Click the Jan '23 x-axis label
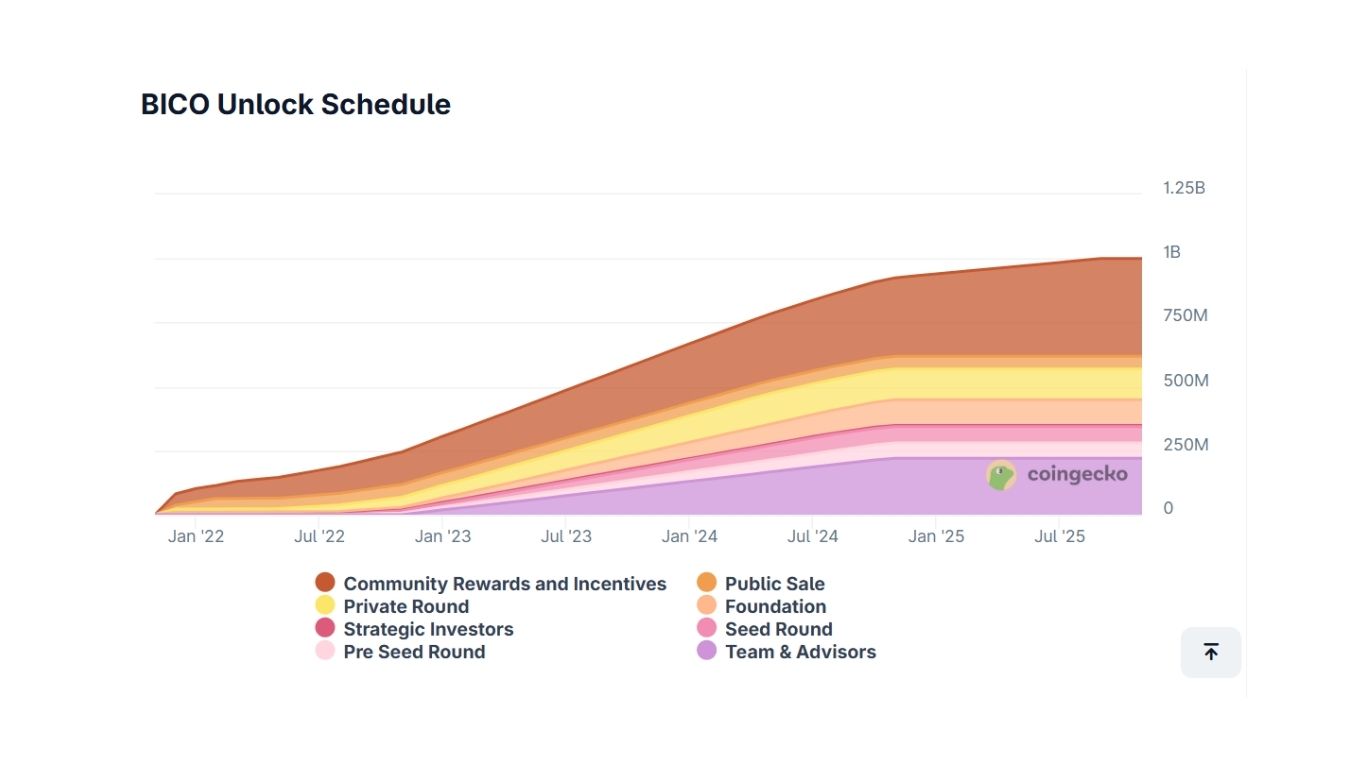1366x768 pixels. click(x=442, y=537)
